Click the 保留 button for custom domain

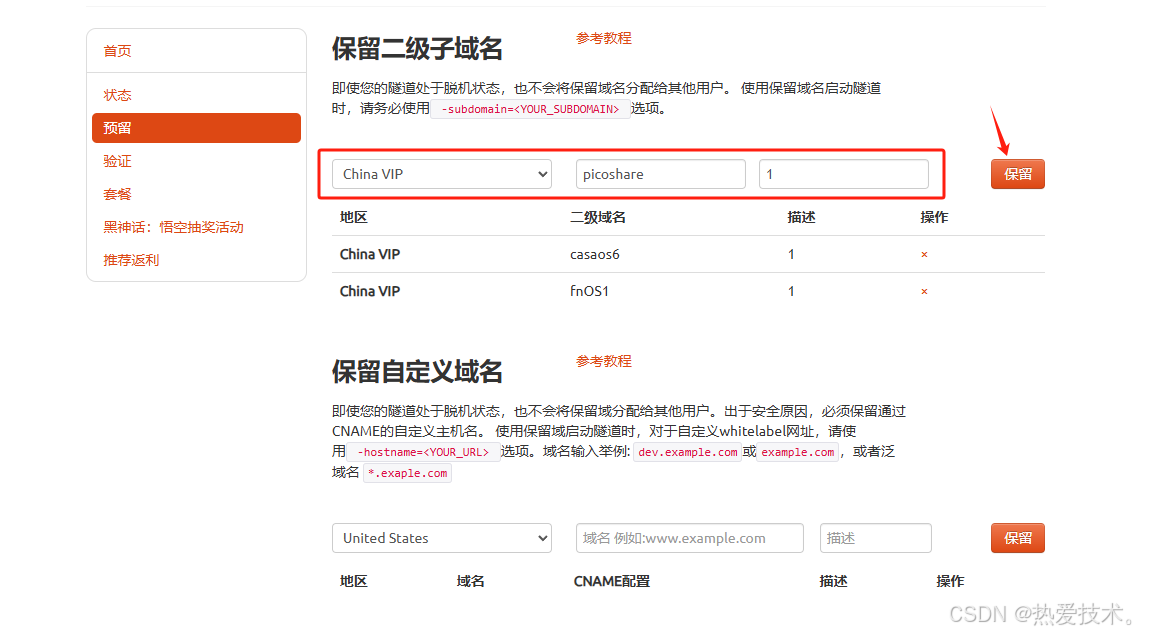pos(1017,538)
